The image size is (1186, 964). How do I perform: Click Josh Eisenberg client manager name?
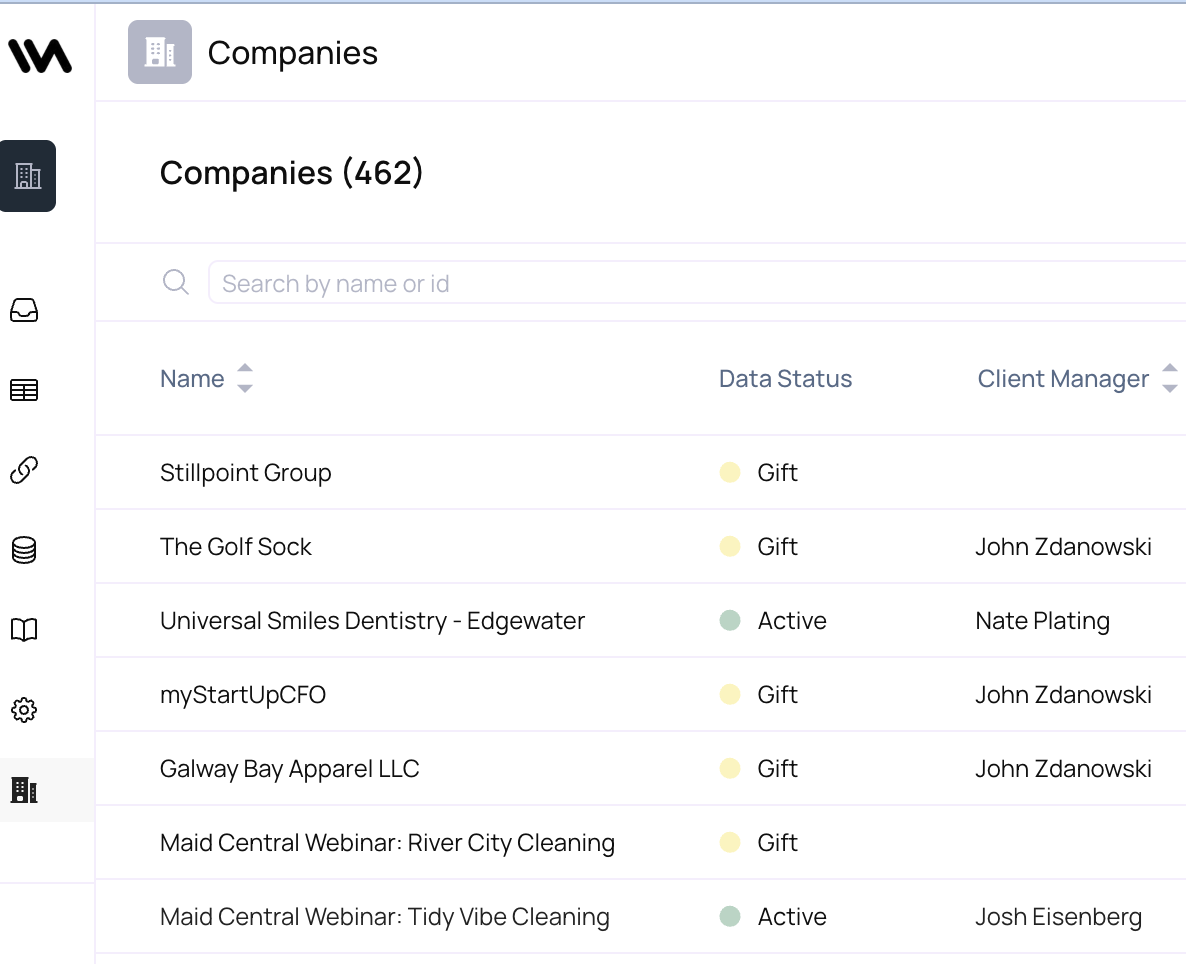(1059, 916)
